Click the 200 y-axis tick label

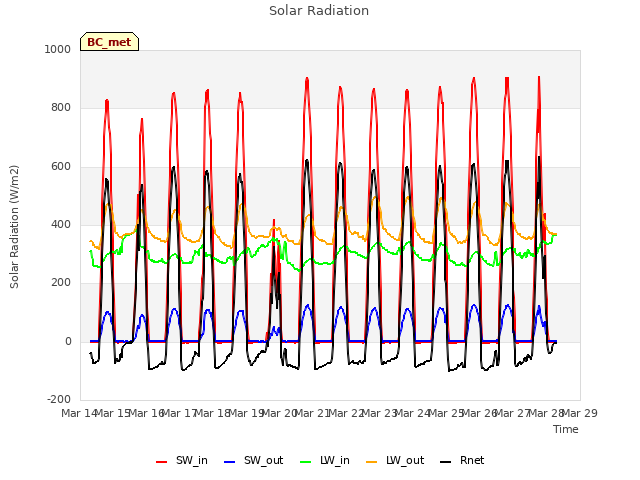tap(61, 282)
